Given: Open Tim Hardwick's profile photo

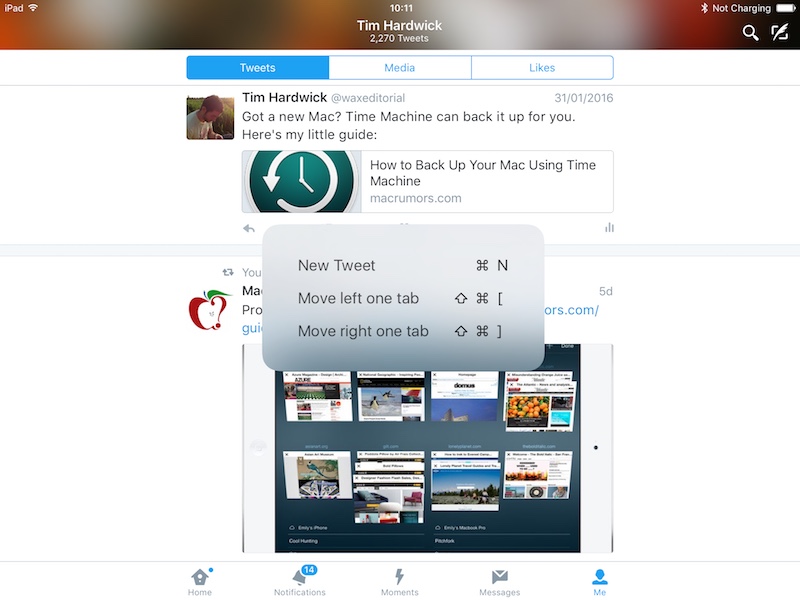Looking at the screenshot, I should point(210,117).
